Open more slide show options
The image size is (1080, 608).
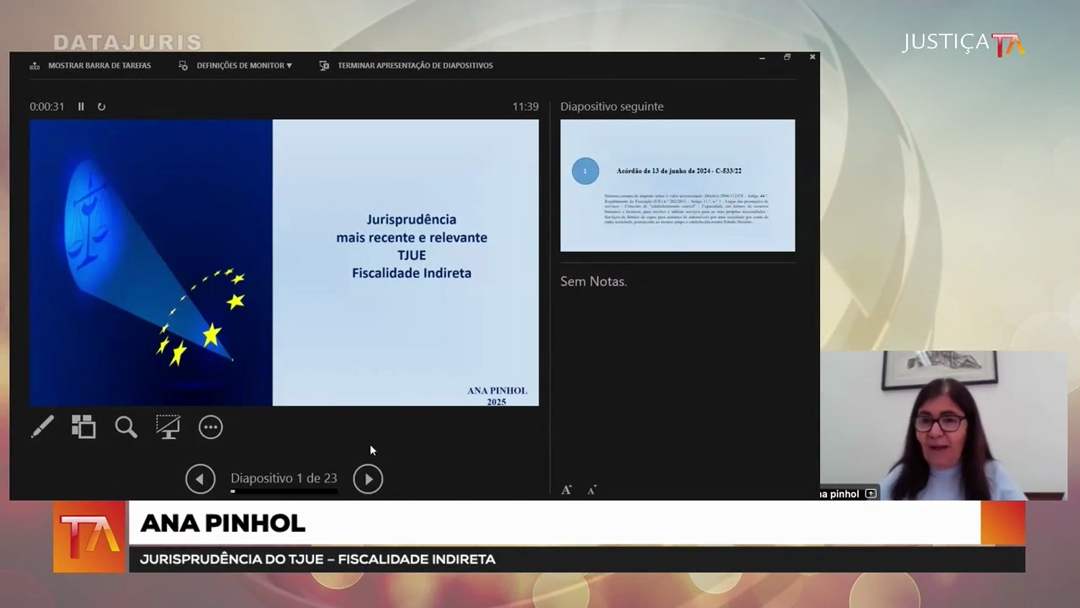(210, 427)
